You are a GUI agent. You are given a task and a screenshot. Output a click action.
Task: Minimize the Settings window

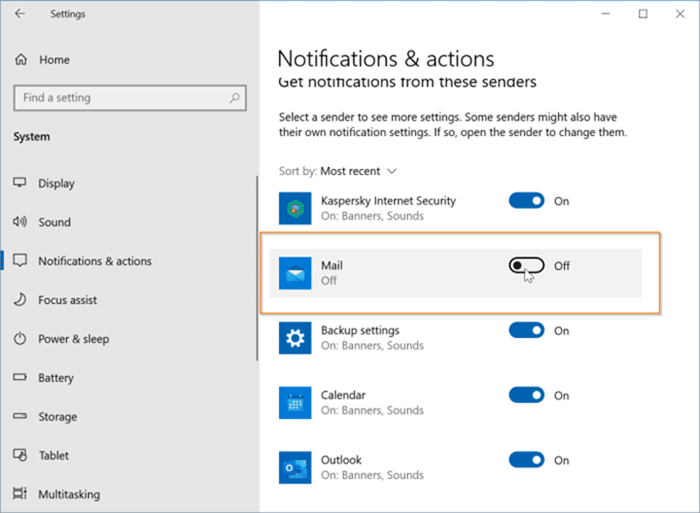click(606, 14)
